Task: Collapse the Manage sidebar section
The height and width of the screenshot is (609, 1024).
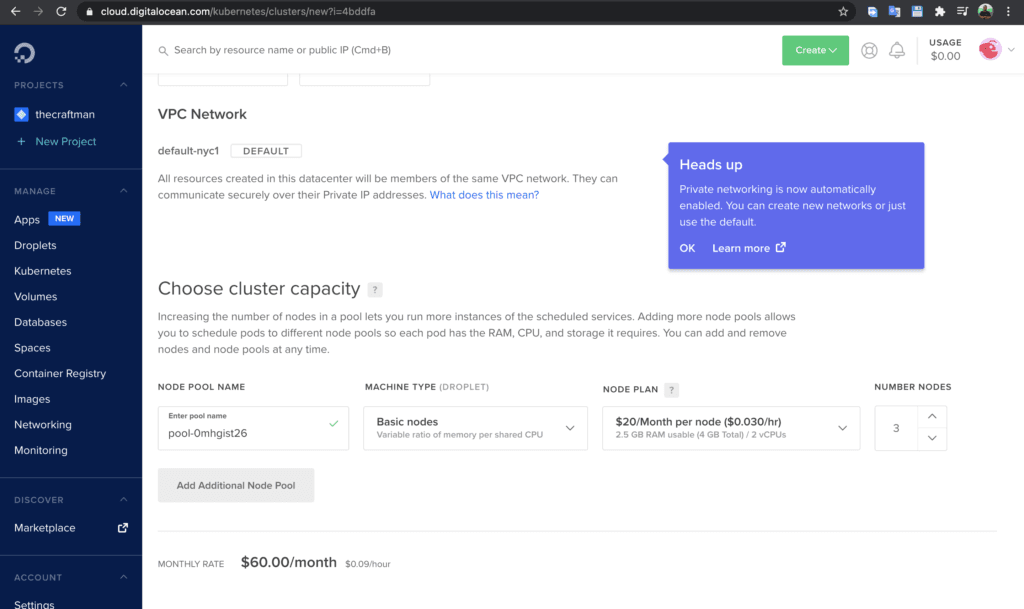Action: [123, 191]
